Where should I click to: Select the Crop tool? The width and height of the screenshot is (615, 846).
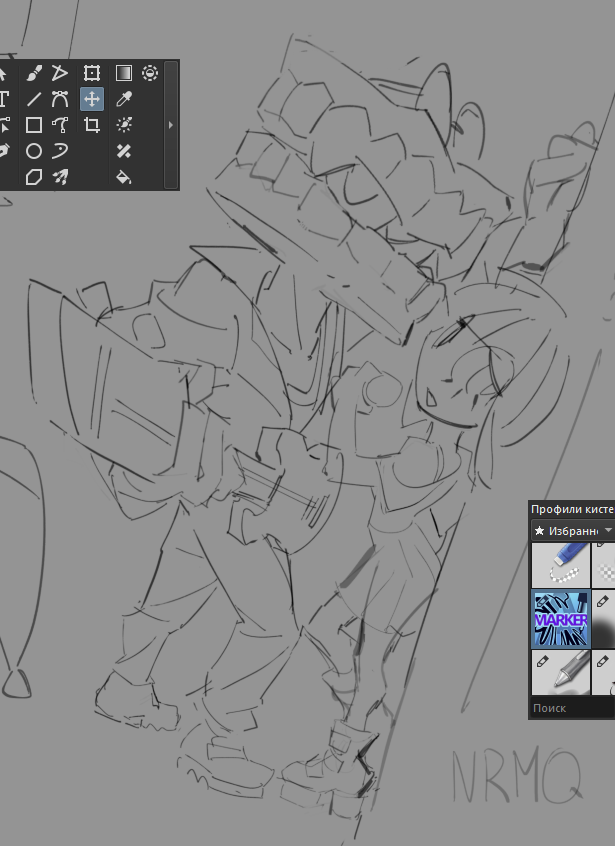(92, 125)
